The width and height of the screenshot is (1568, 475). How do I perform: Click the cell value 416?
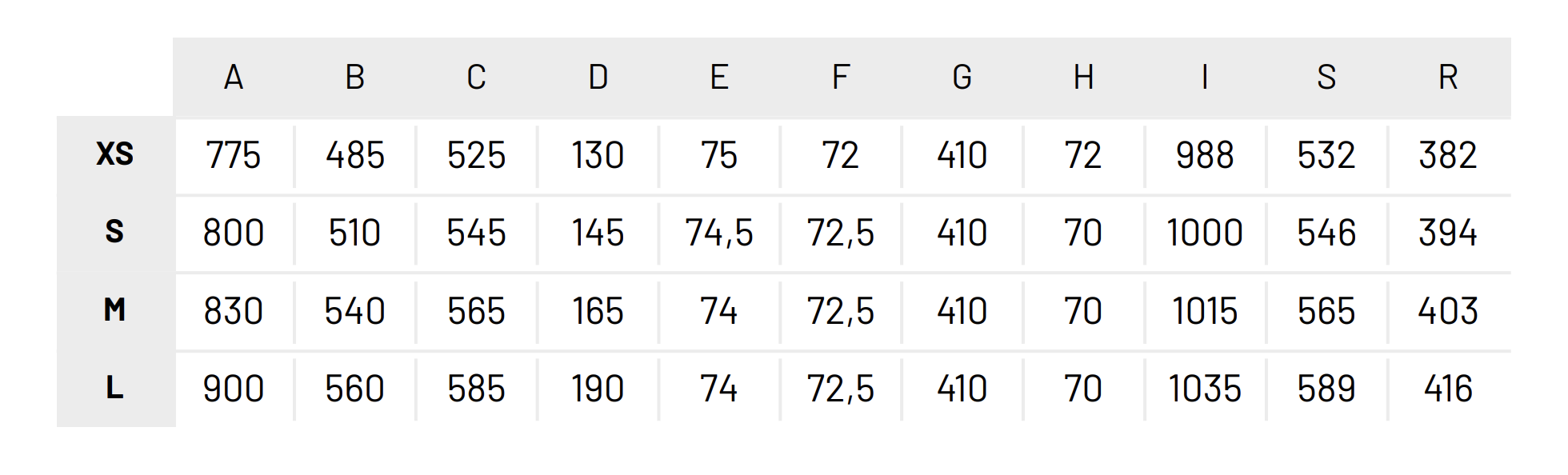1448,389
